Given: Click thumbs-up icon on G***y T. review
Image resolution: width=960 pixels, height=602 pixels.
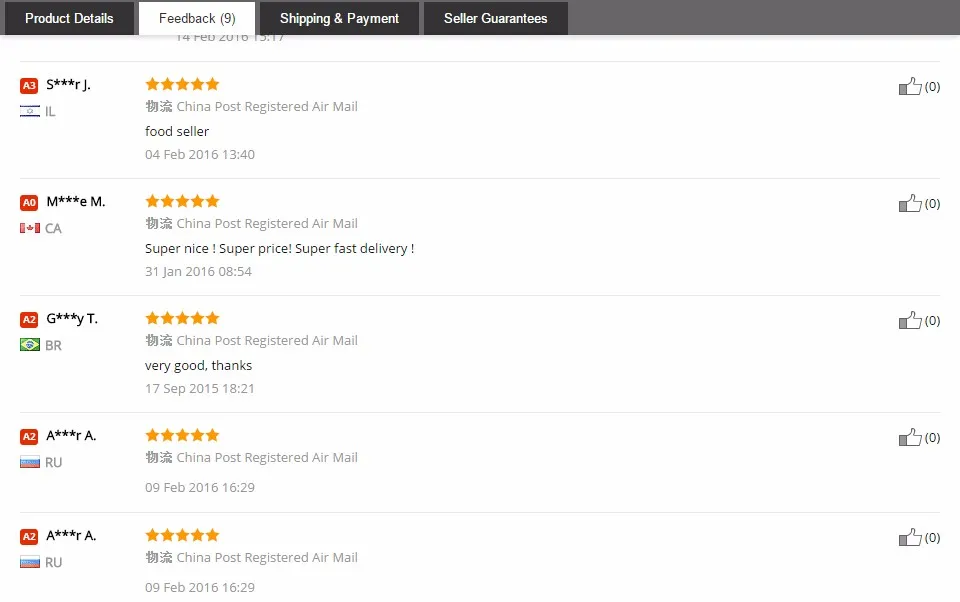Looking at the screenshot, I should [x=909, y=321].
